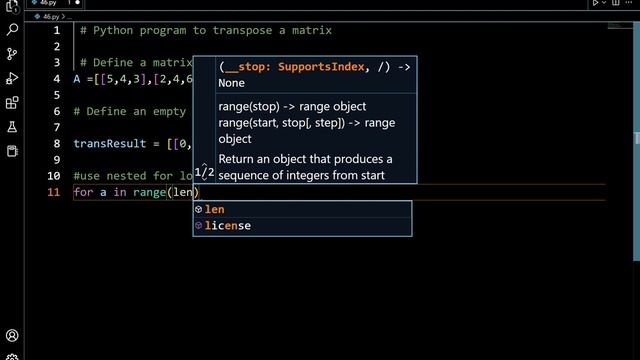Click the 'Define an empty' comment
The width and height of the screenshot is (640, 360).
click(x=129, y=111)
